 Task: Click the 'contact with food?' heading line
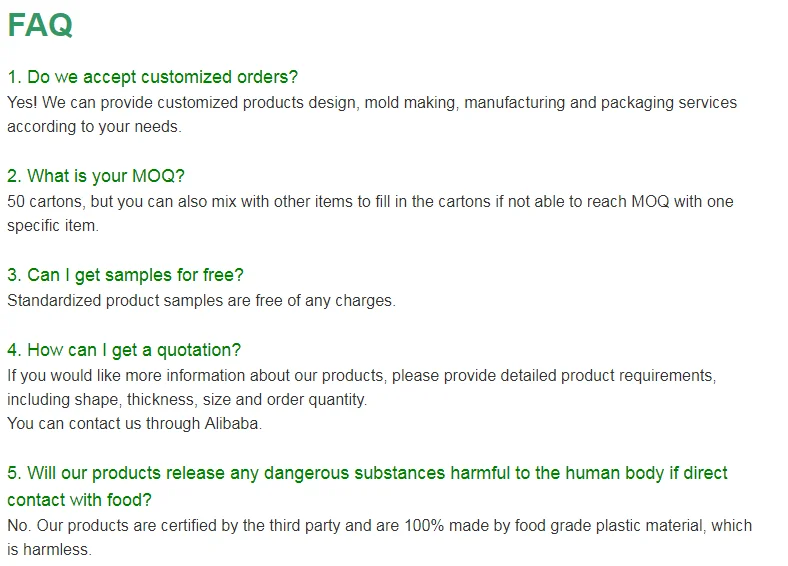click(x=79, y=499)
